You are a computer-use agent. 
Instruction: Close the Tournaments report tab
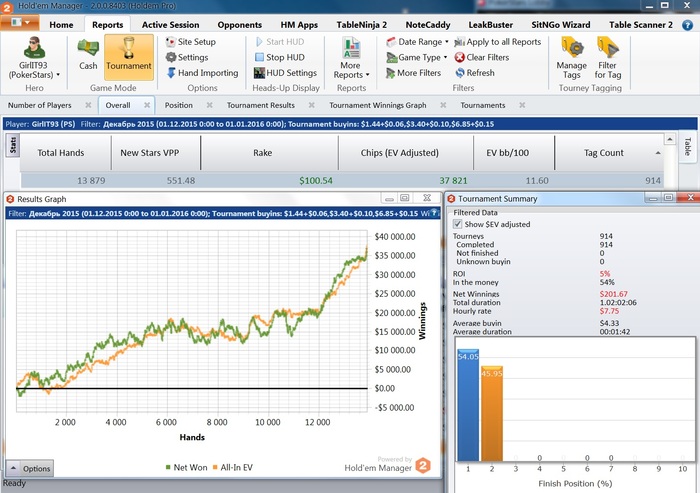522,105
